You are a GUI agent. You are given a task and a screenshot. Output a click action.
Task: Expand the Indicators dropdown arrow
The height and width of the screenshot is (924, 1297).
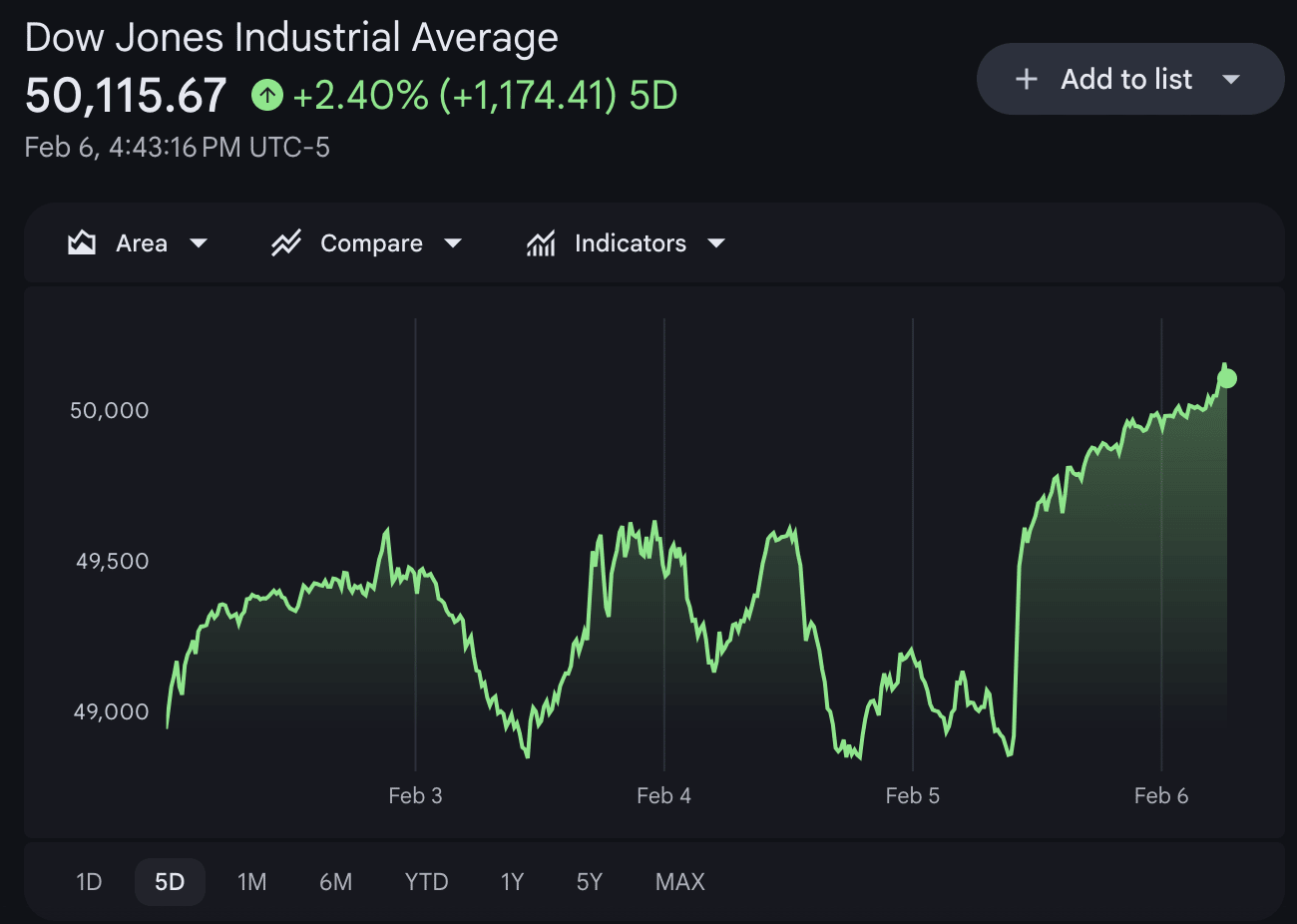[716, 243]
